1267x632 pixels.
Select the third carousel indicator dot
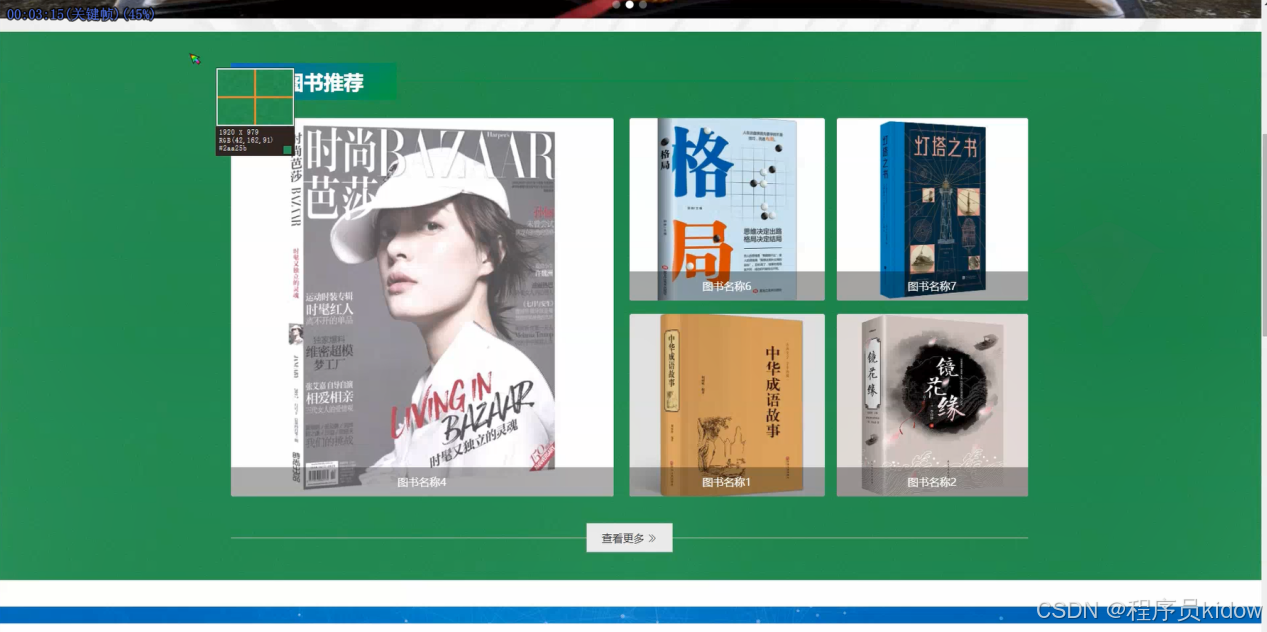point(642,5)
